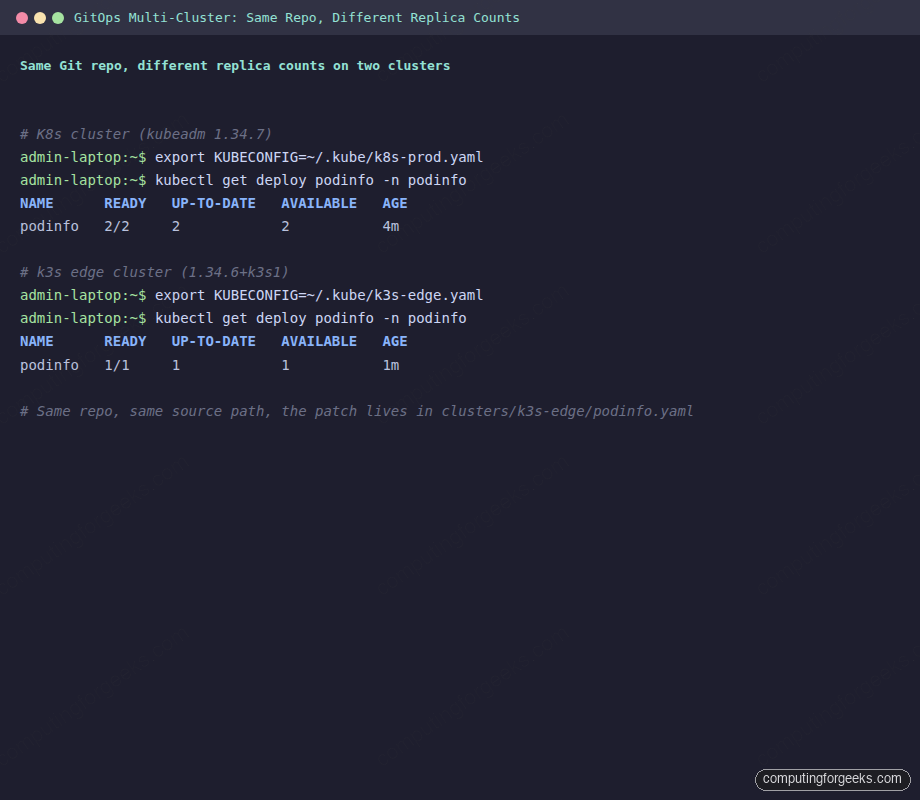Toggle the K8s cluster comment line
Image resolution: width=920 pixels, height=800 pixels.
click(144, 134)
